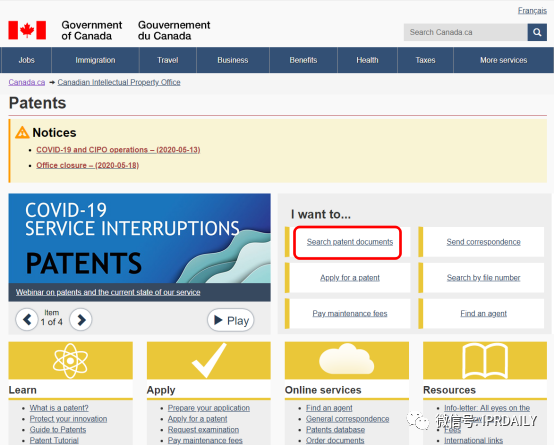Open the More services menu
Viewport: 554px width, 446px height.
(503, 60)
